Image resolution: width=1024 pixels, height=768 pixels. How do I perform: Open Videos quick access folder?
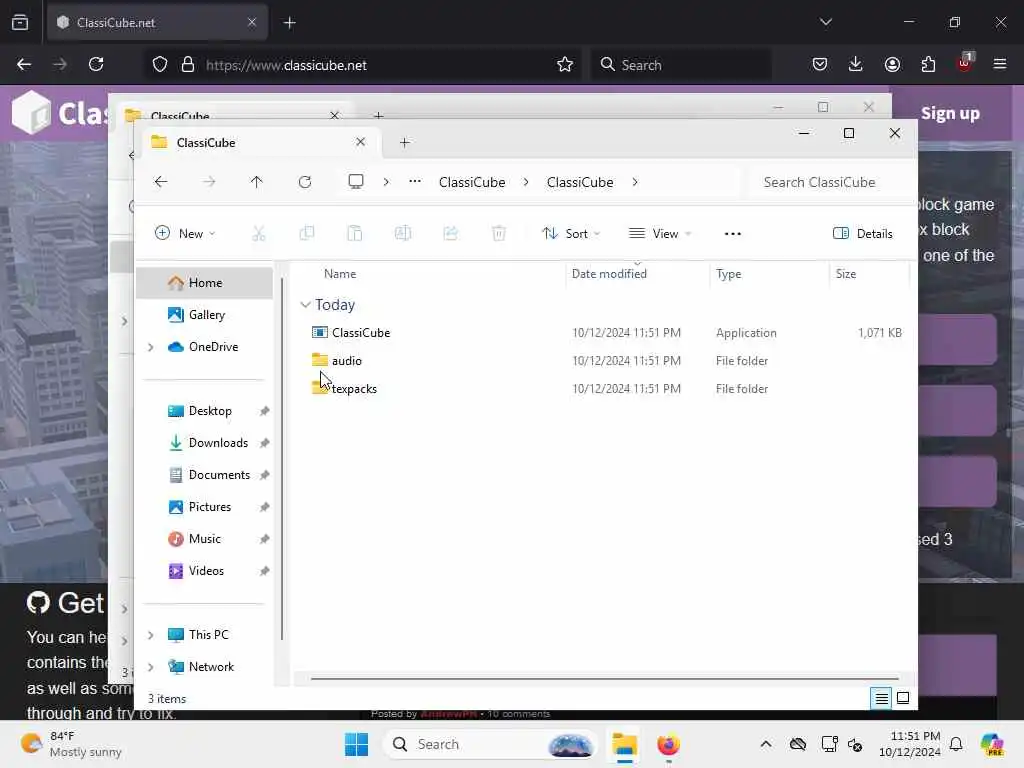(204, 571)
